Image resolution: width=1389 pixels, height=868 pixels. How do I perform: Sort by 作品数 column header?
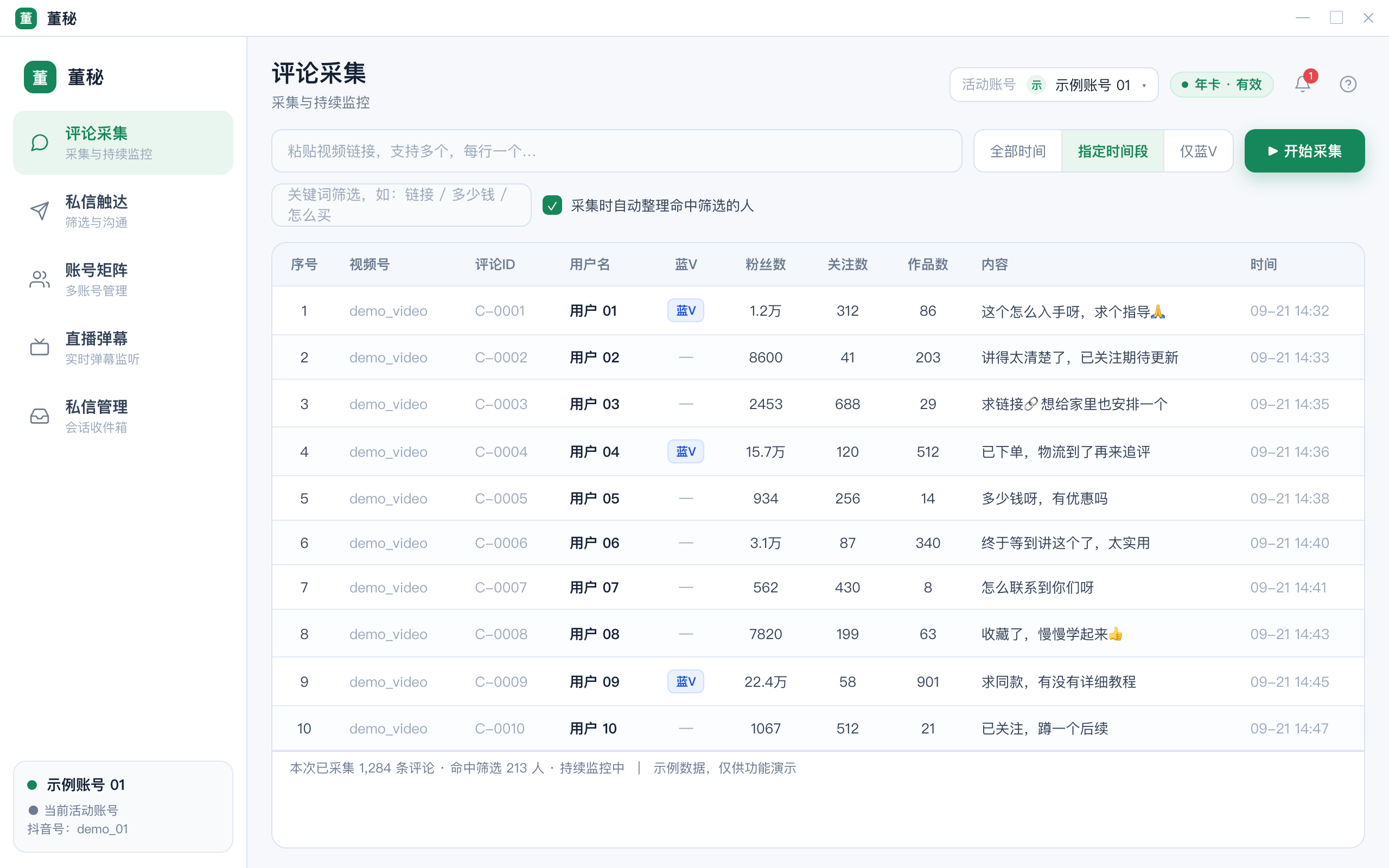click(x=927, y=265)
